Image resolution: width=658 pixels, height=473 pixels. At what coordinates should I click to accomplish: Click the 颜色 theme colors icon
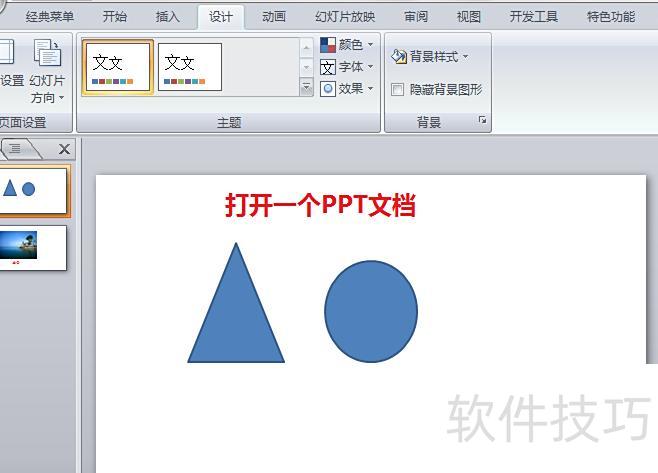pos(328,44)
